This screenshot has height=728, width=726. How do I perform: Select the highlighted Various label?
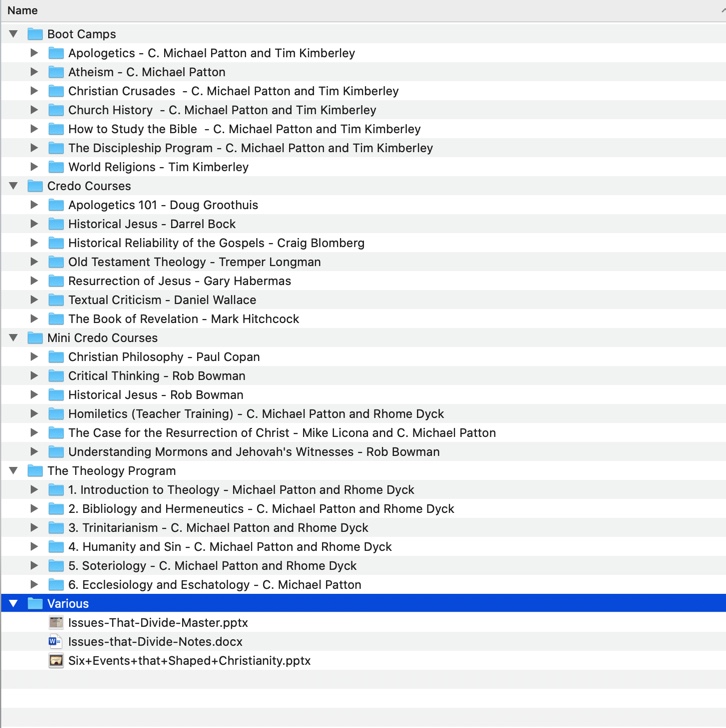click(x=68, y=603)
